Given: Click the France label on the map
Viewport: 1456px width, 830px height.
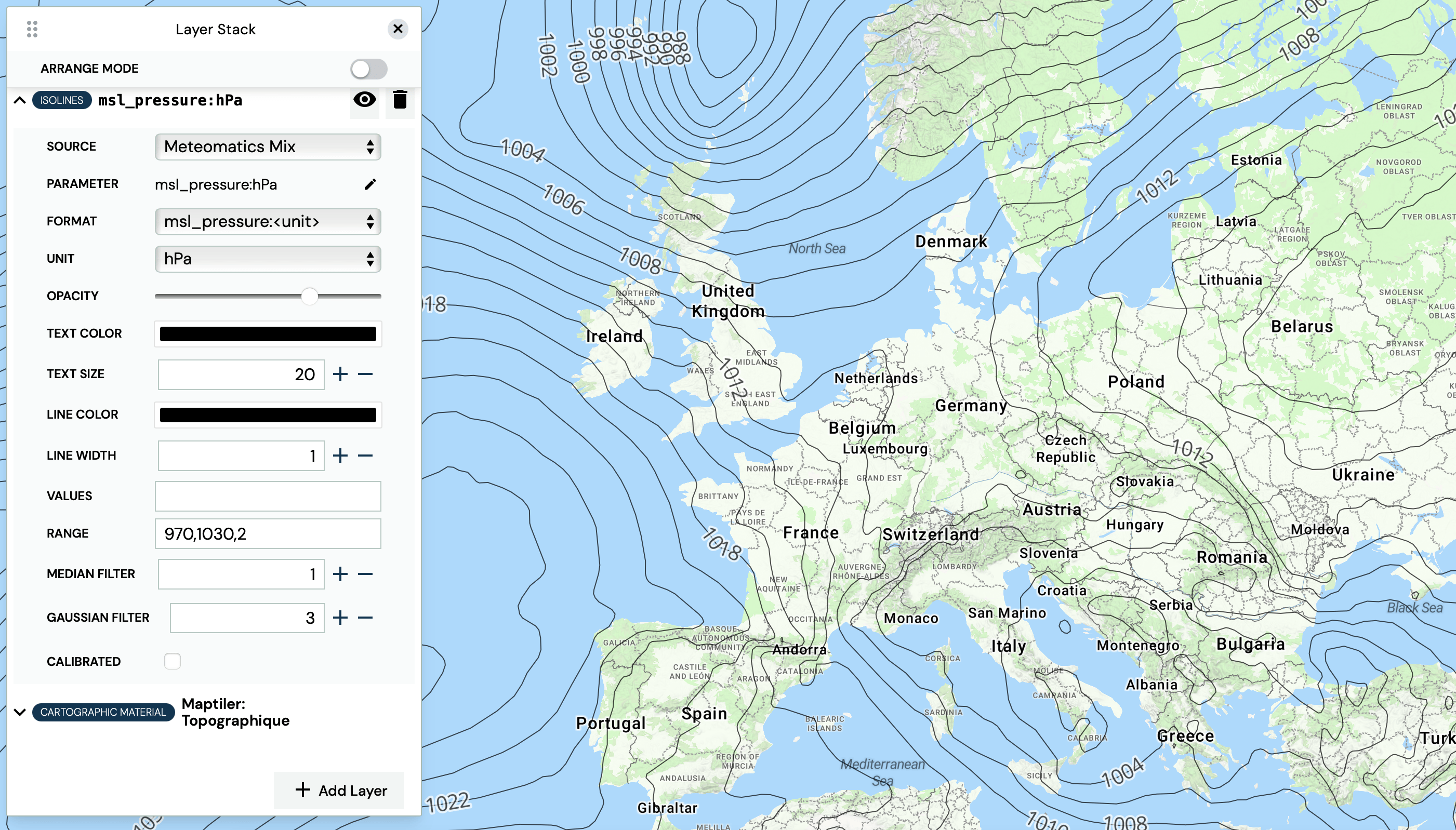Looking at the screenshot, I should [x=811, y=532].
